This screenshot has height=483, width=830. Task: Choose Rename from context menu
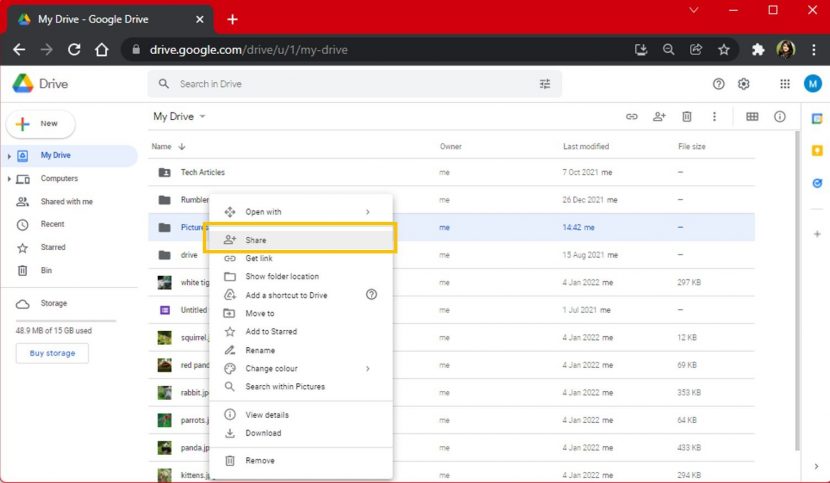pos(300,350)
